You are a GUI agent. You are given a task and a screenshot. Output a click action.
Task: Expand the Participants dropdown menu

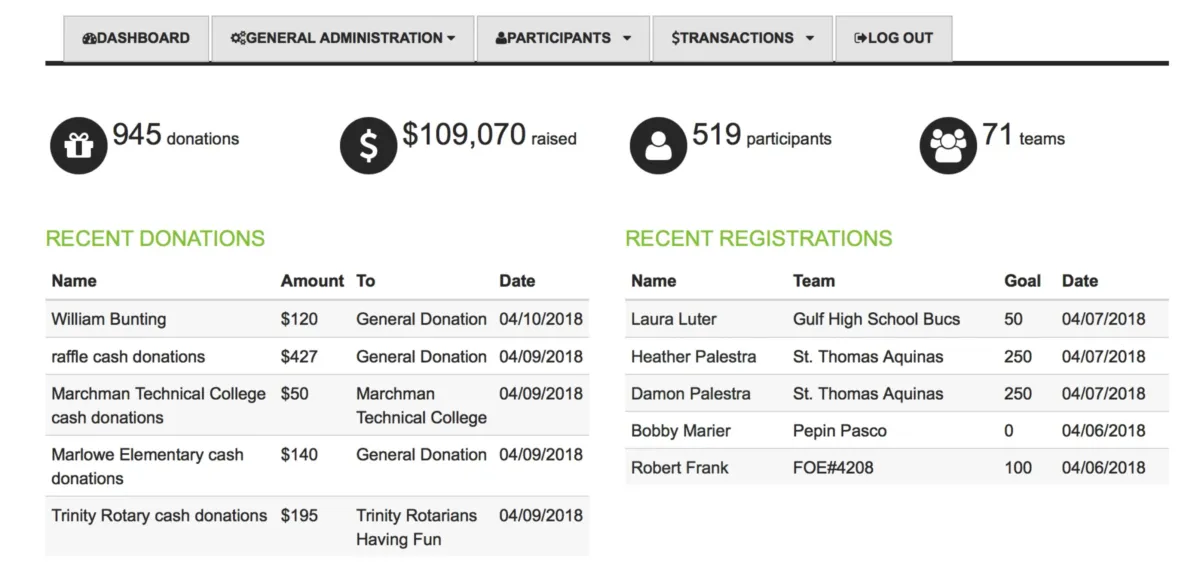click(563, 38)
